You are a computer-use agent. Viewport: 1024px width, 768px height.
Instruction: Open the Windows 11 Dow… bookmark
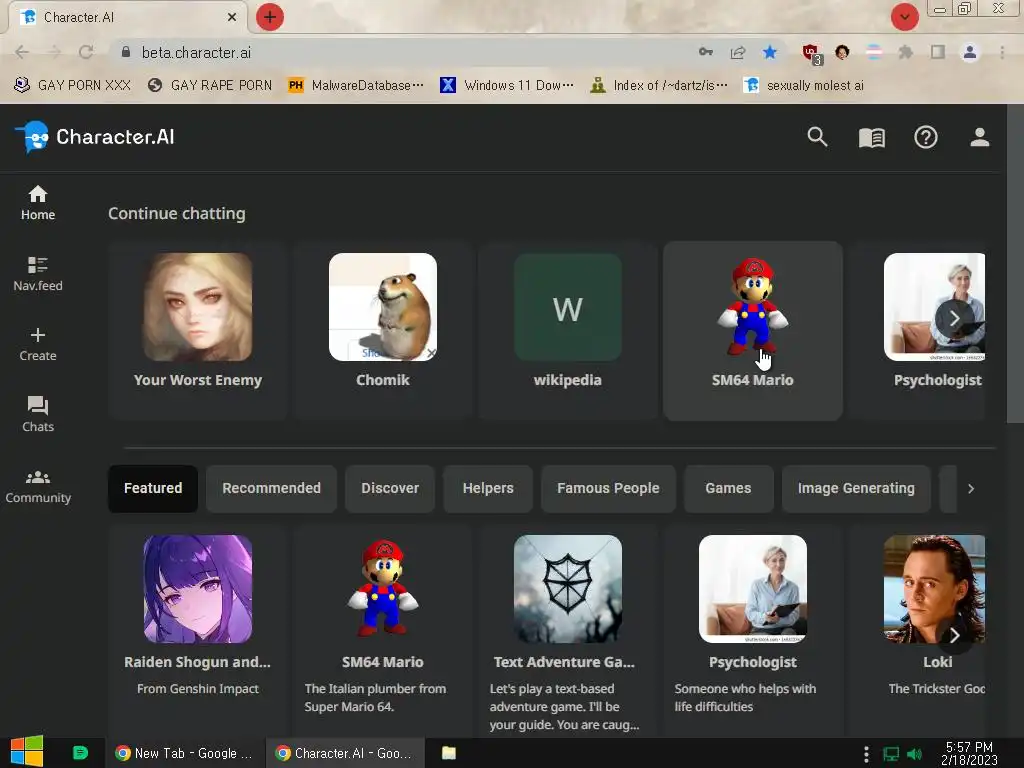pos(507,86)
